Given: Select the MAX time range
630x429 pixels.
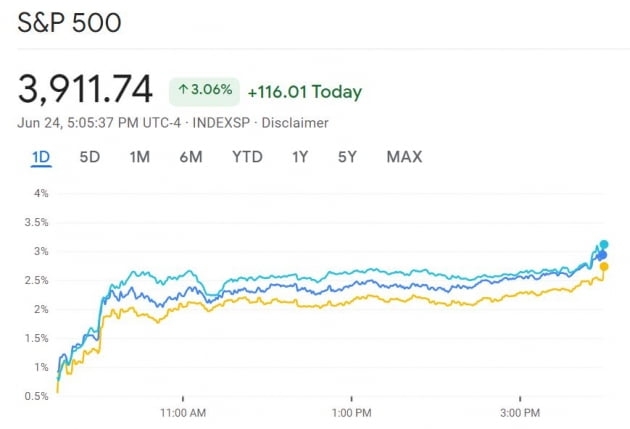Looking at the screenshot, I should click(404, 157).
